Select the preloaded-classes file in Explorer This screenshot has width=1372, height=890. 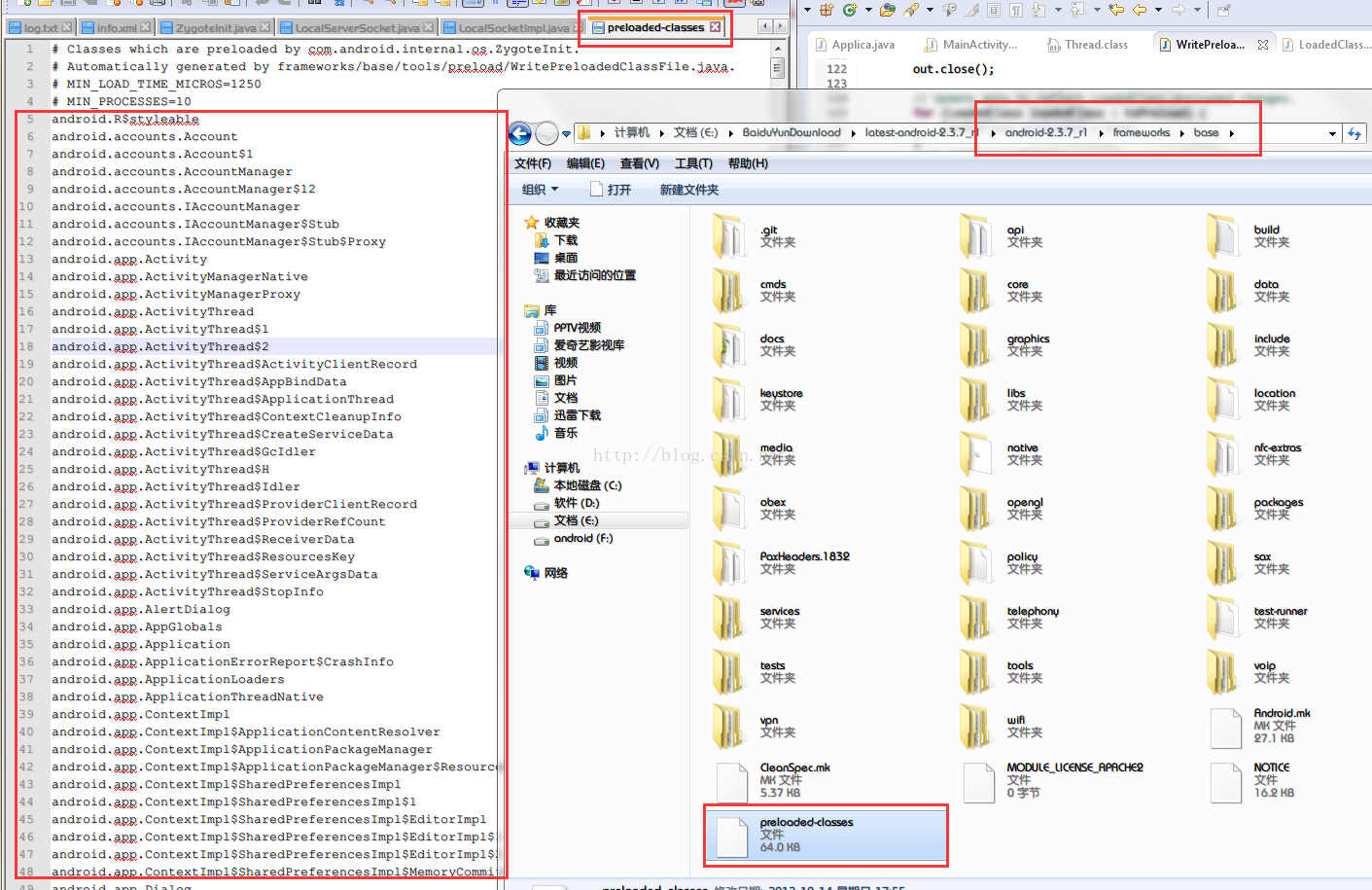[826, 835]
